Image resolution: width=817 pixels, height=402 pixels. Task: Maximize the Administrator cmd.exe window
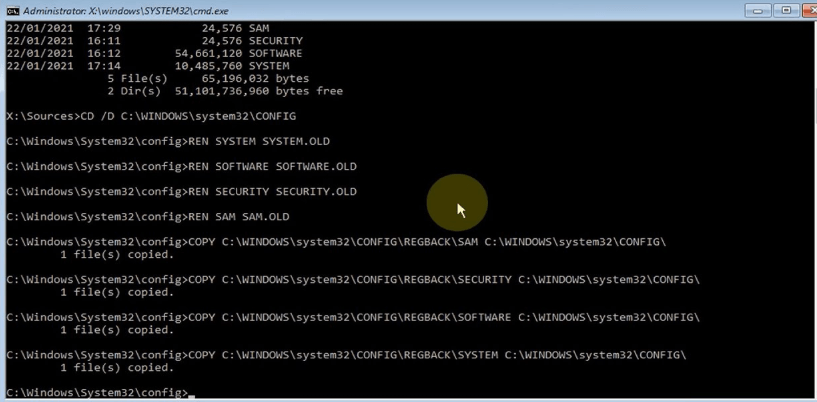point(786,10)
